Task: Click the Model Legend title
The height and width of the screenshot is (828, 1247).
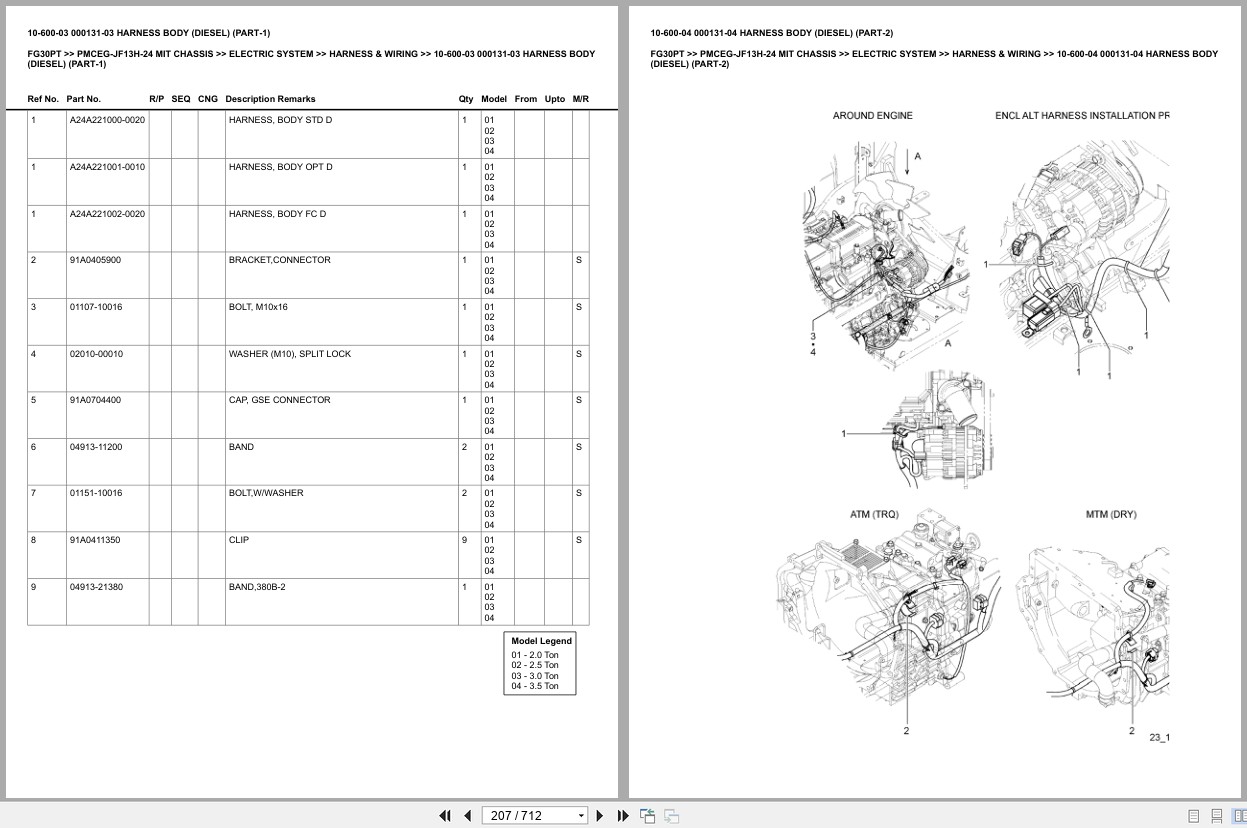Action: tap(541, 641)
